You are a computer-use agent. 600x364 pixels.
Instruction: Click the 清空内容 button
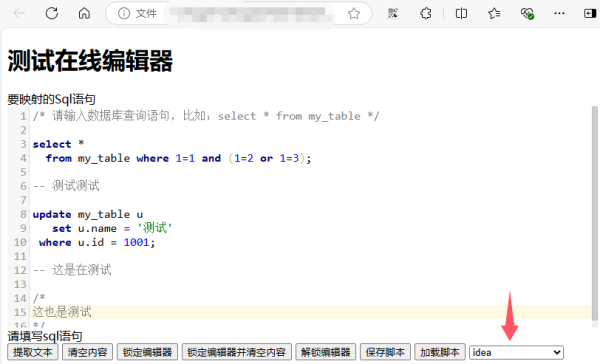coord(88,352)
